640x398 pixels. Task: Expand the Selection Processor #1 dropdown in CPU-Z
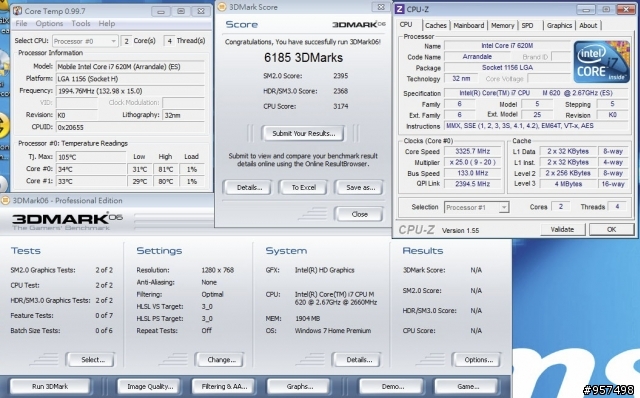504,207
